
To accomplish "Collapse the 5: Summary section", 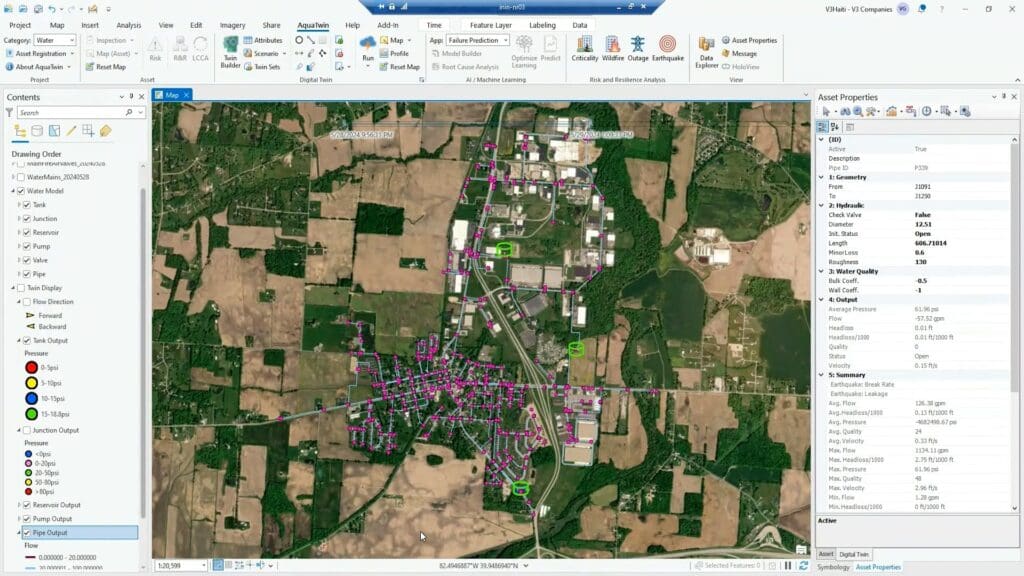I will click(822, 375).
